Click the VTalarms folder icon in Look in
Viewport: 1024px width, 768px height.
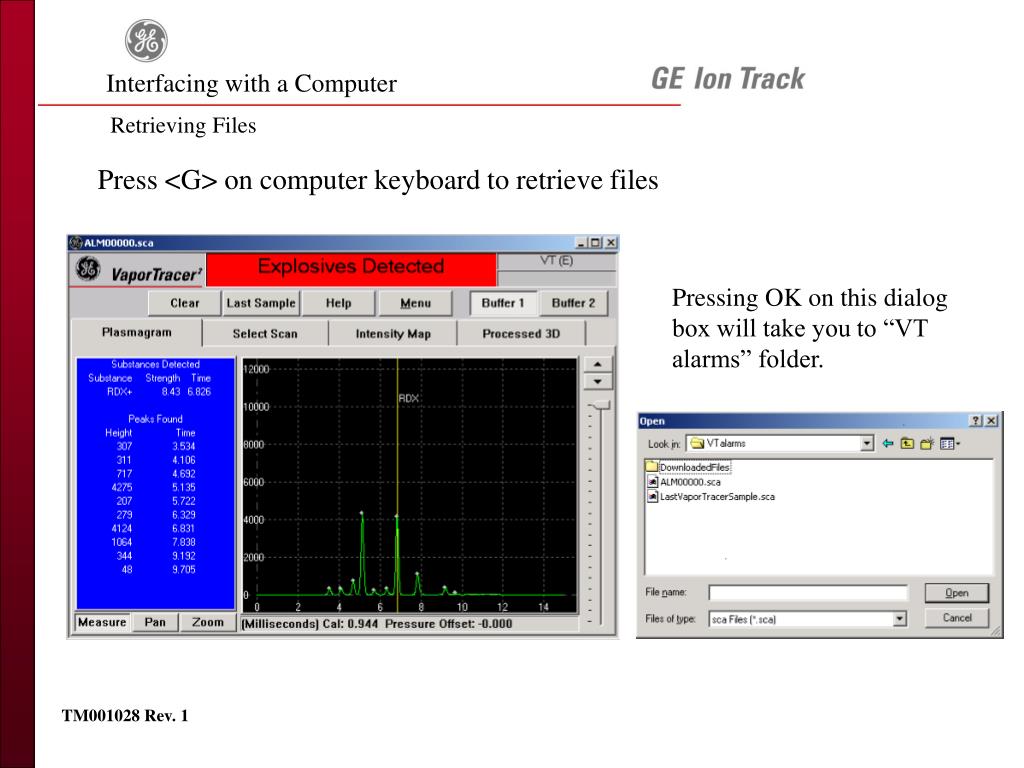[697, 443]
